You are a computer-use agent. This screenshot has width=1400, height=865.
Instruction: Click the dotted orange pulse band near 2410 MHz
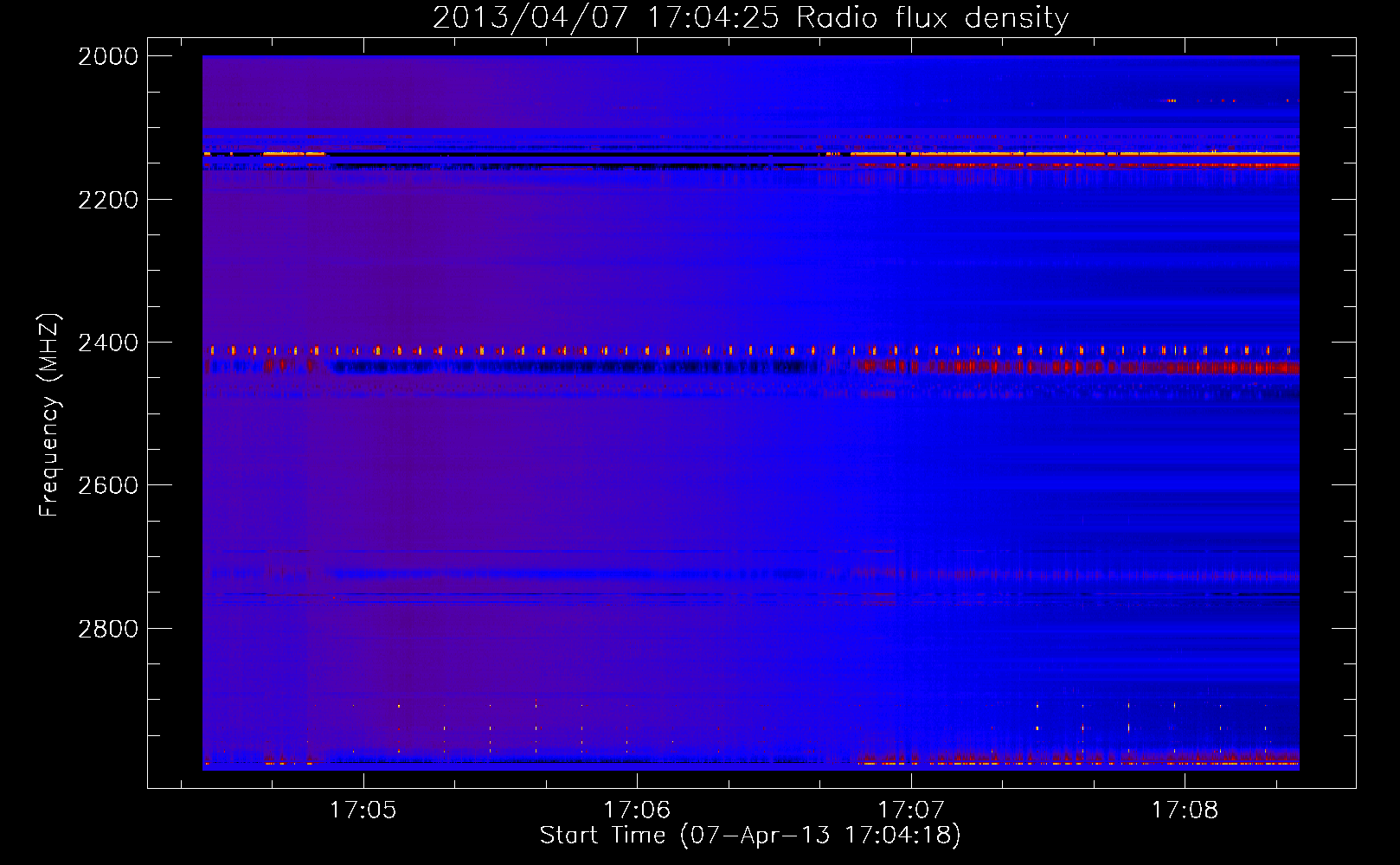point(751,350)
